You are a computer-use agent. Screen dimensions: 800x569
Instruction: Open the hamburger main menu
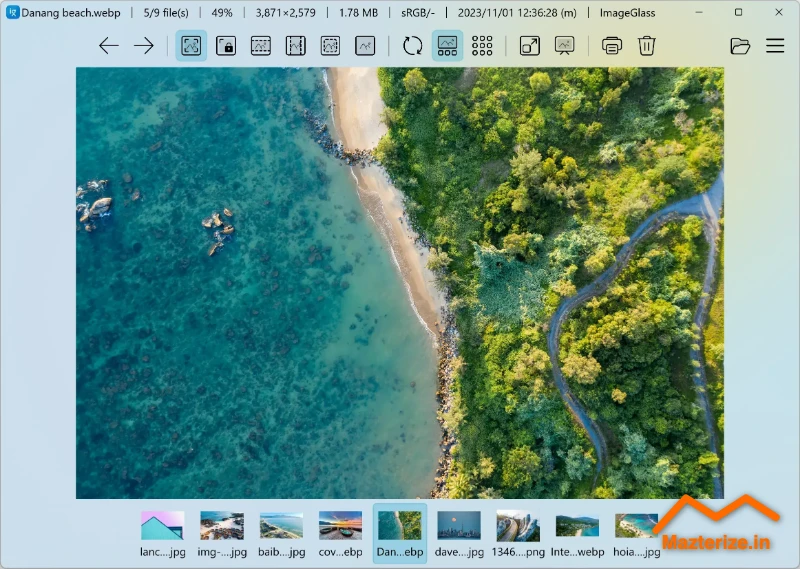775,46
